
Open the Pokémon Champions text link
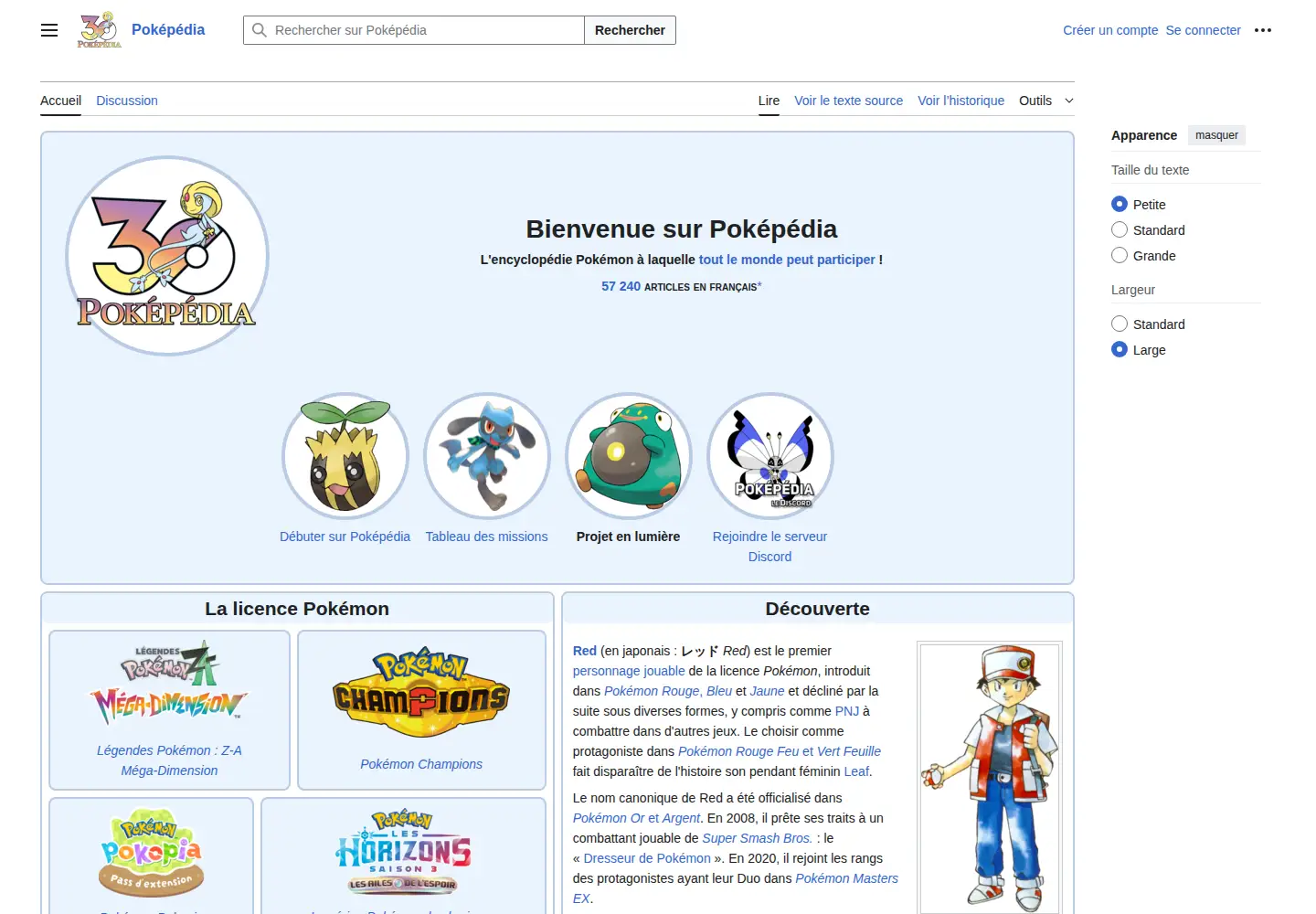421,764
